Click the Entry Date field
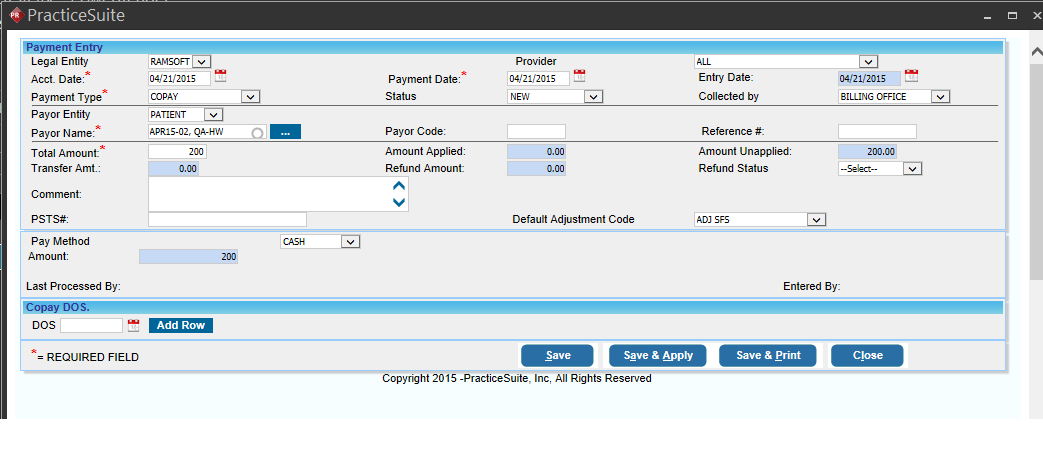Screen dimensions: 1043x462 tap(869, 78)
